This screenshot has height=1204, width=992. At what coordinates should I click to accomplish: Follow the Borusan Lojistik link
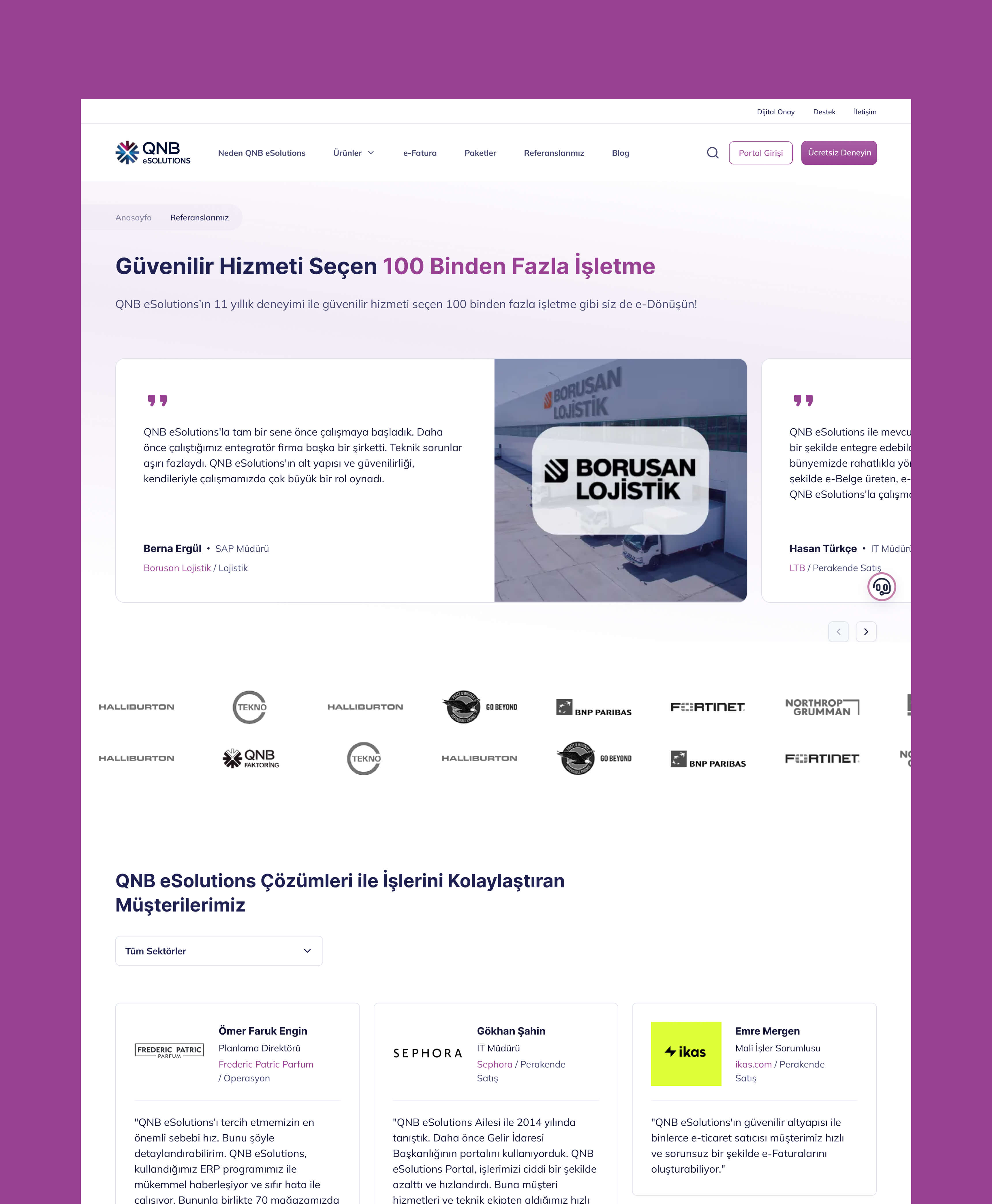177,568
